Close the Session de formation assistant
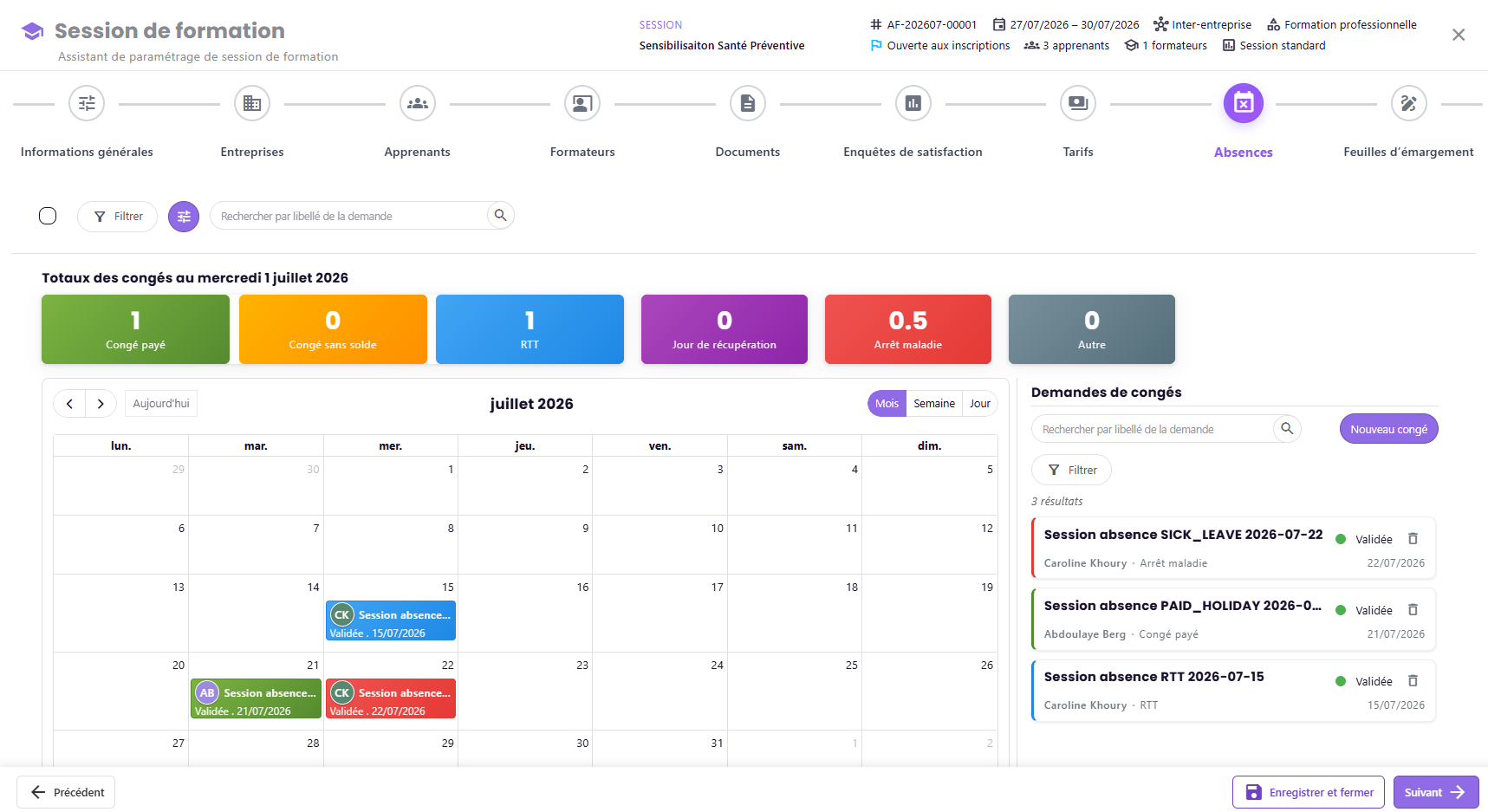Viewport: 1488px width, 812px height. [x=1459, y=35]
